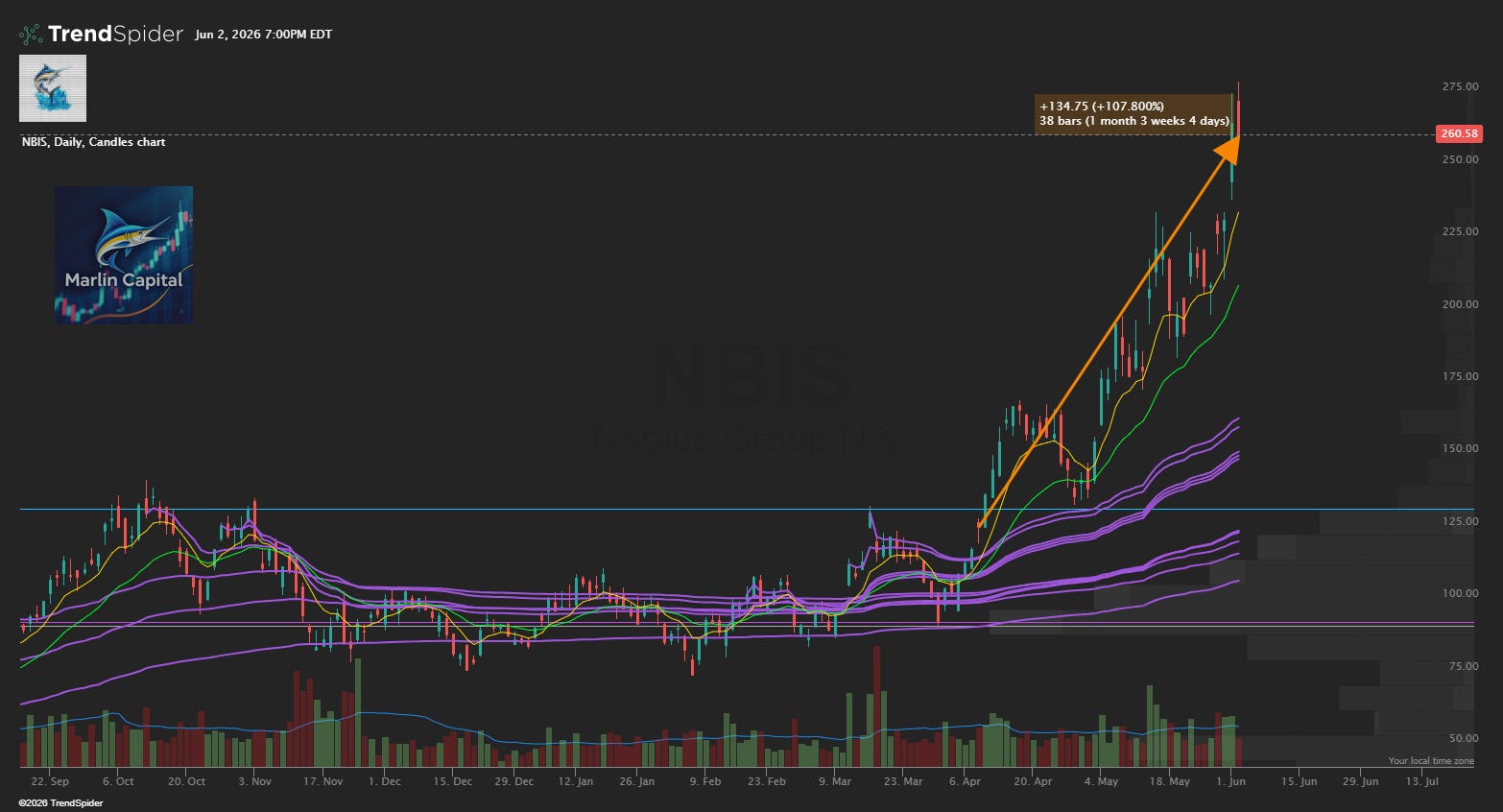Screen dimensions: 1503x812
Task: Click the 275.00 price axis label
Action: tap(1460, 86)
